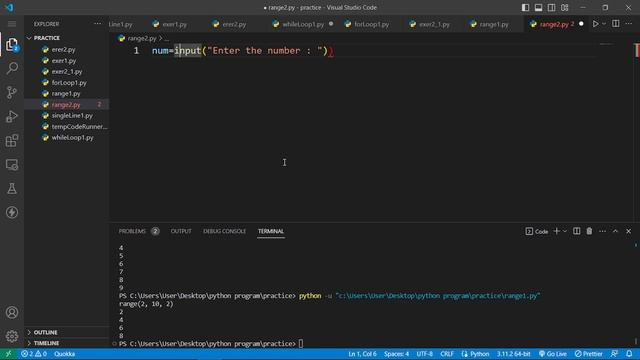Open tempCodeRunner file in explorer

pyautogui.click(x=79, y=127)
